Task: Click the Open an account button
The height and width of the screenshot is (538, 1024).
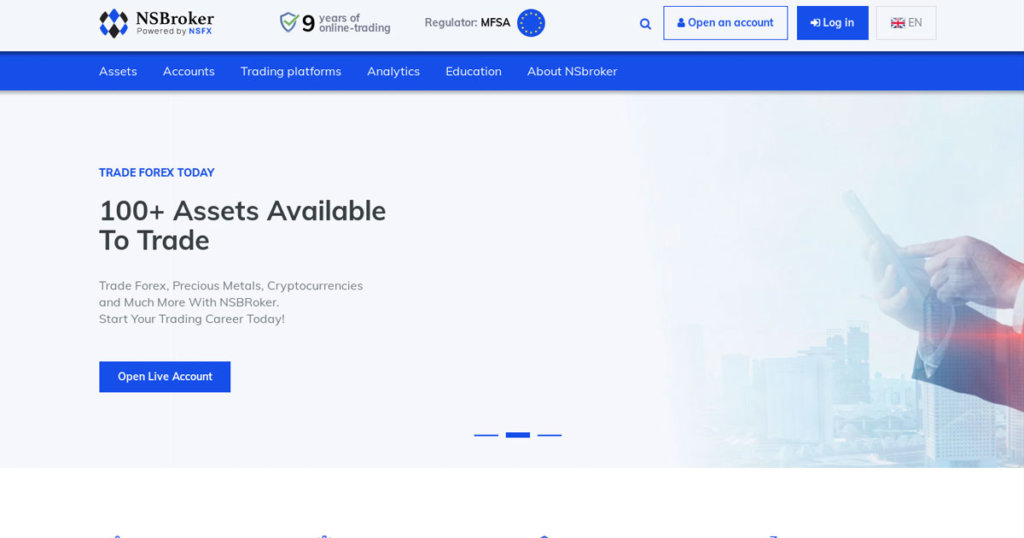Action: [726, 23]
